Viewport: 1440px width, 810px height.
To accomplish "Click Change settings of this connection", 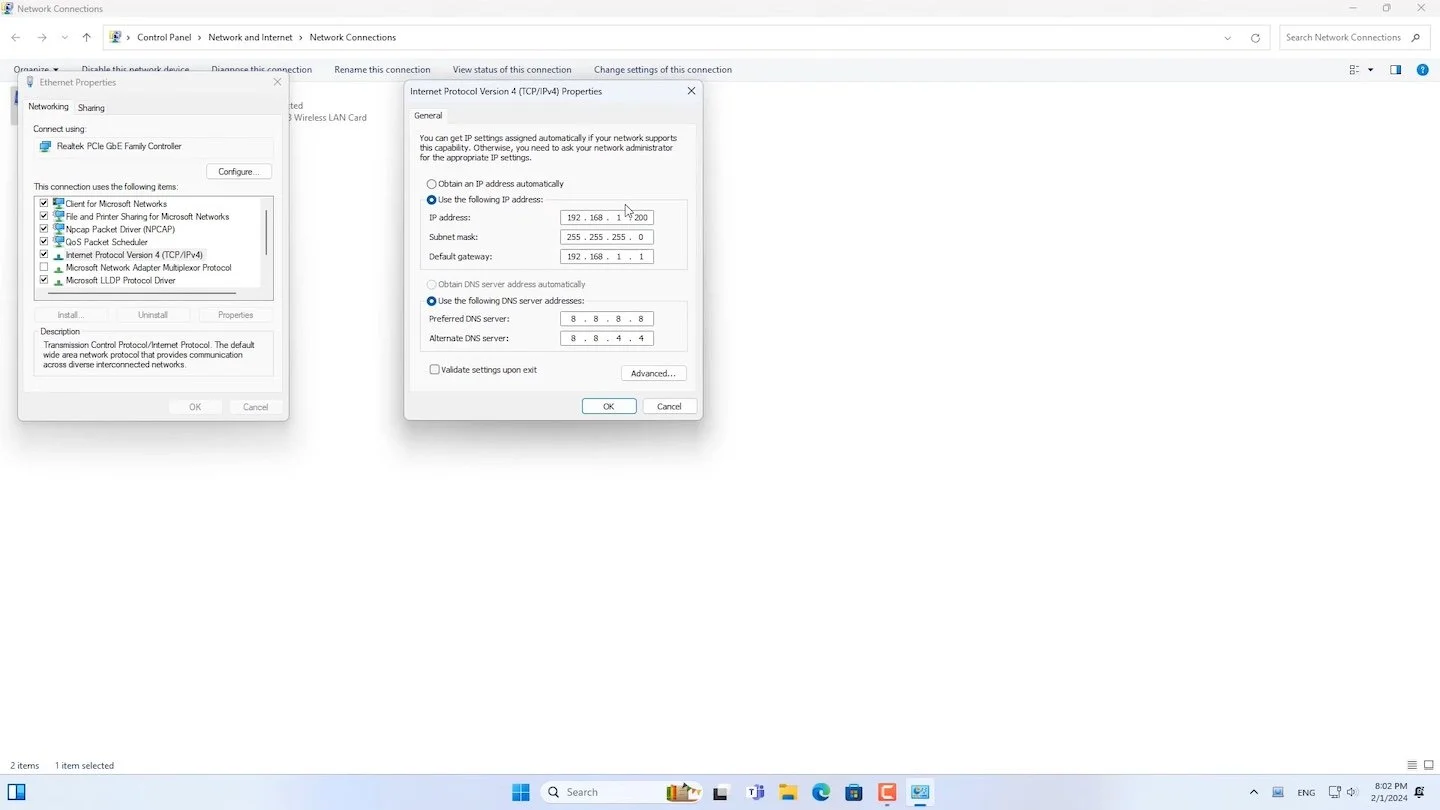I will tap(663, 70).
